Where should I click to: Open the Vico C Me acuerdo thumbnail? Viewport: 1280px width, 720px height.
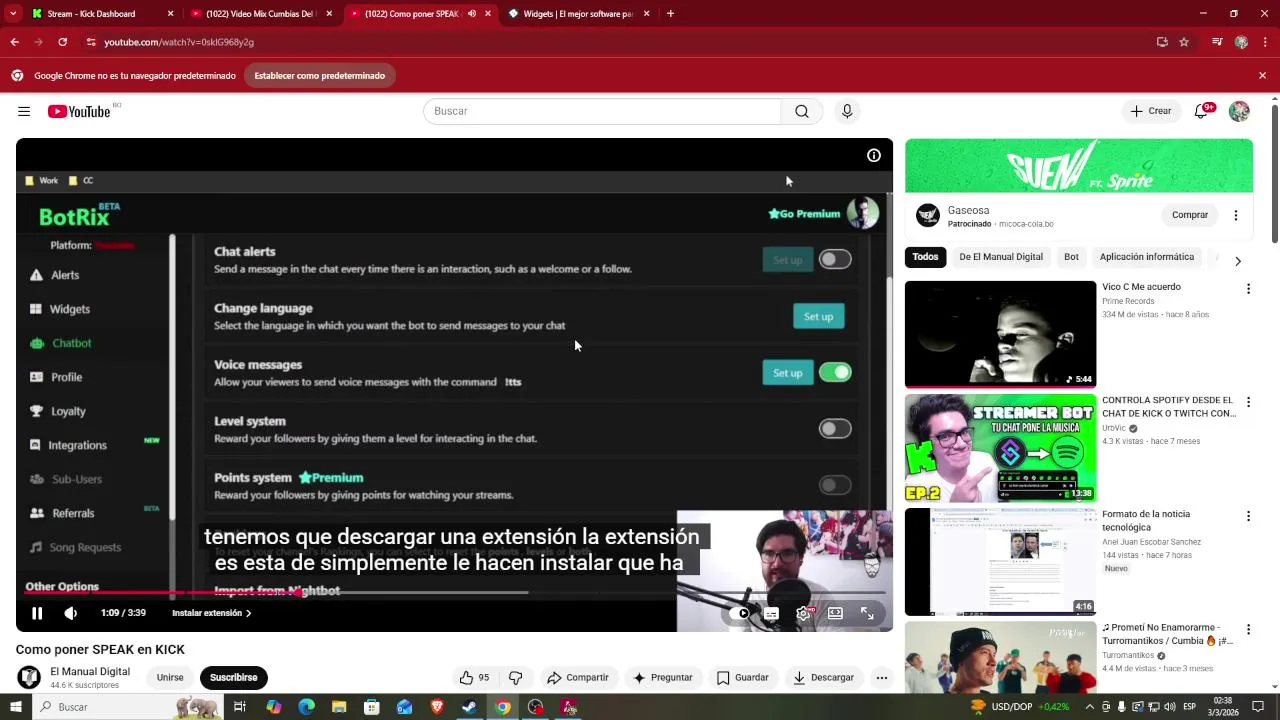click(1000, 334)
